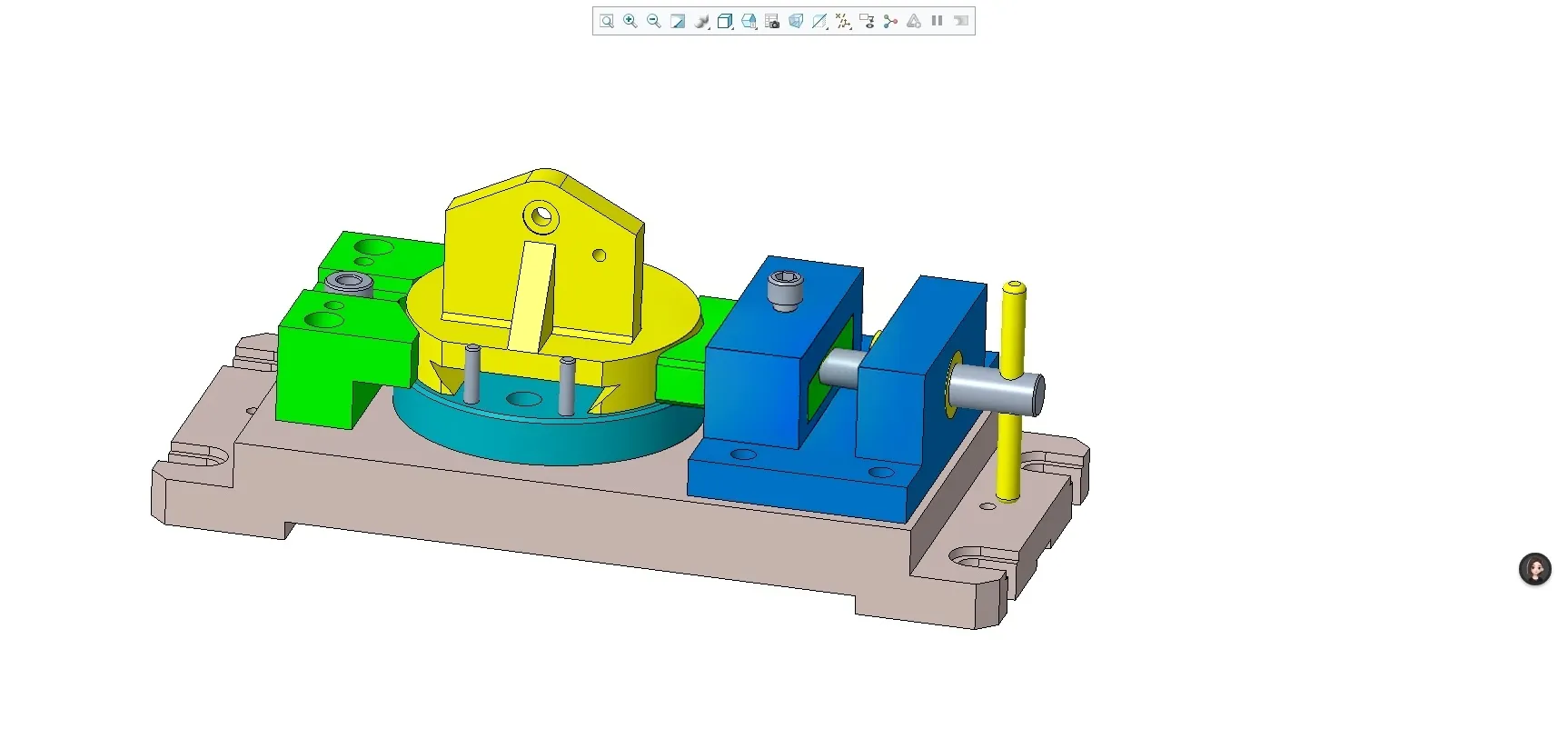Open the rendering options icon
Viewport: 1568px width, 749px height.
[x=701, y=21]
